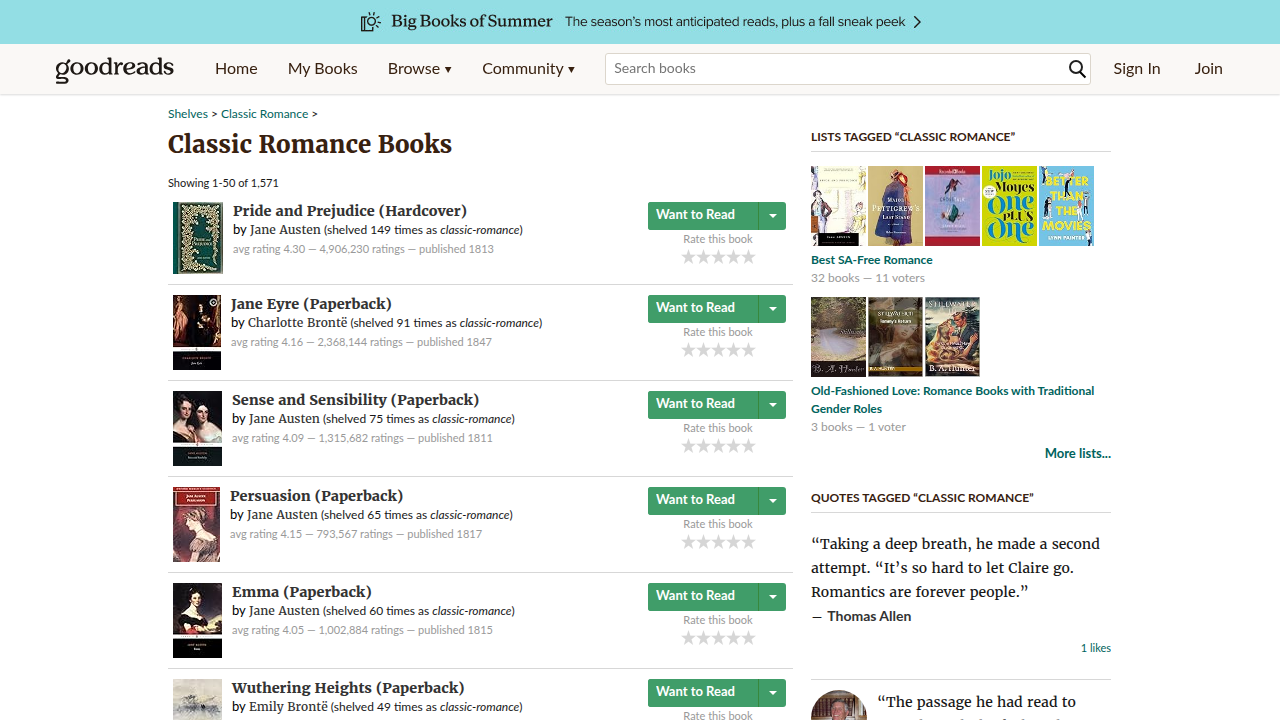Rate Emma five stars
Viewport: 1280px width, 720px height.
pyautogui.click(x=748, y=638)
